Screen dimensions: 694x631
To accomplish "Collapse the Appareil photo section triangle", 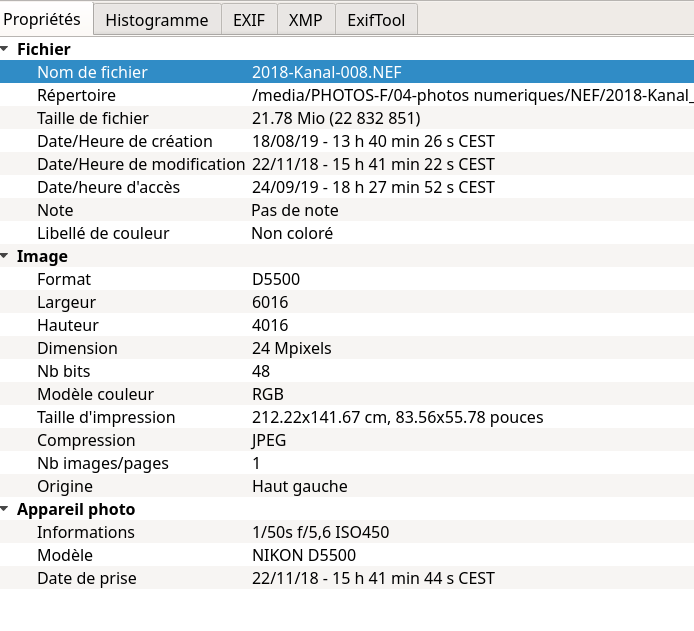I will 6,510.
